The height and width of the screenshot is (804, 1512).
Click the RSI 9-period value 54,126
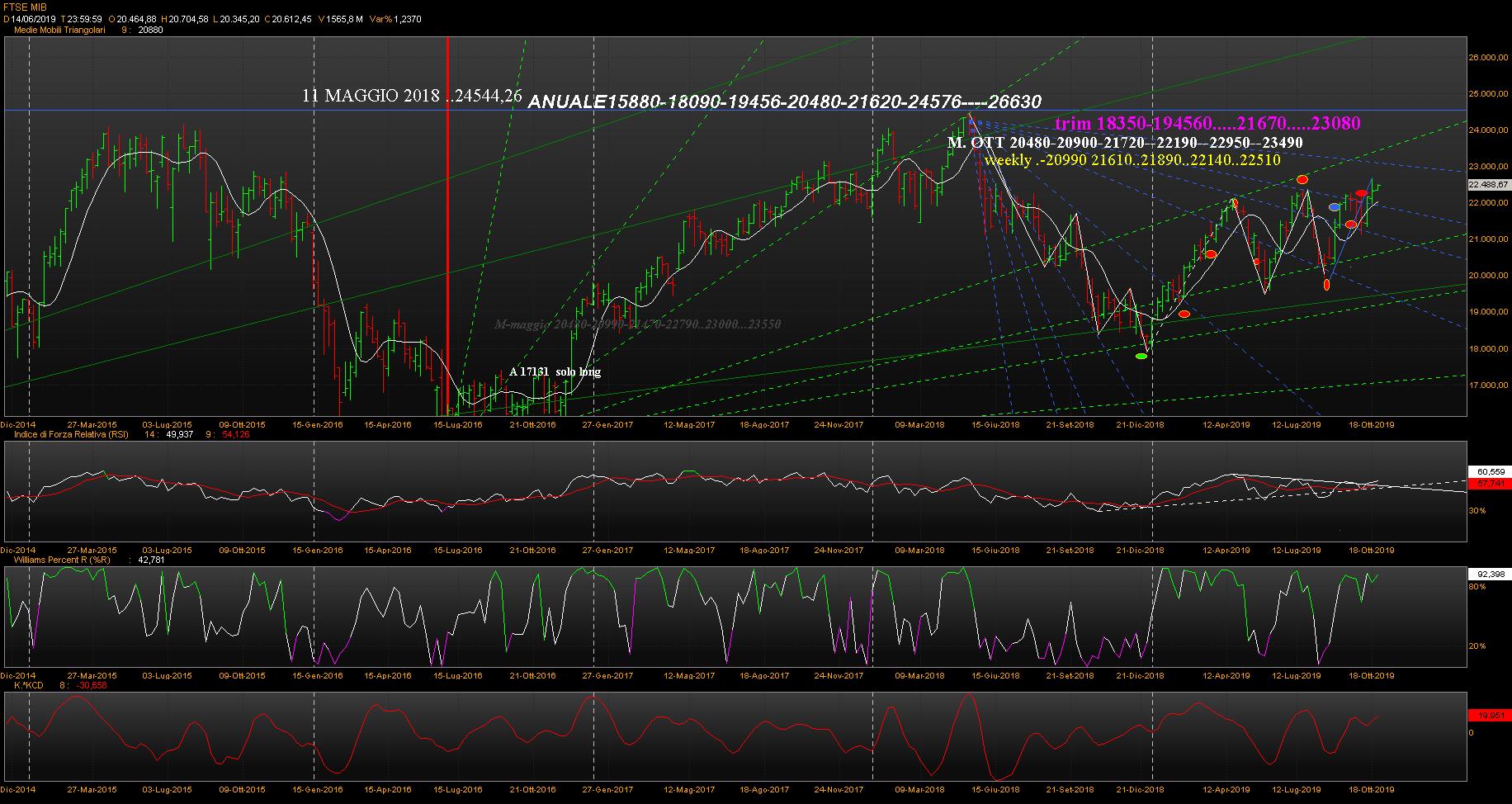(236, 434)
